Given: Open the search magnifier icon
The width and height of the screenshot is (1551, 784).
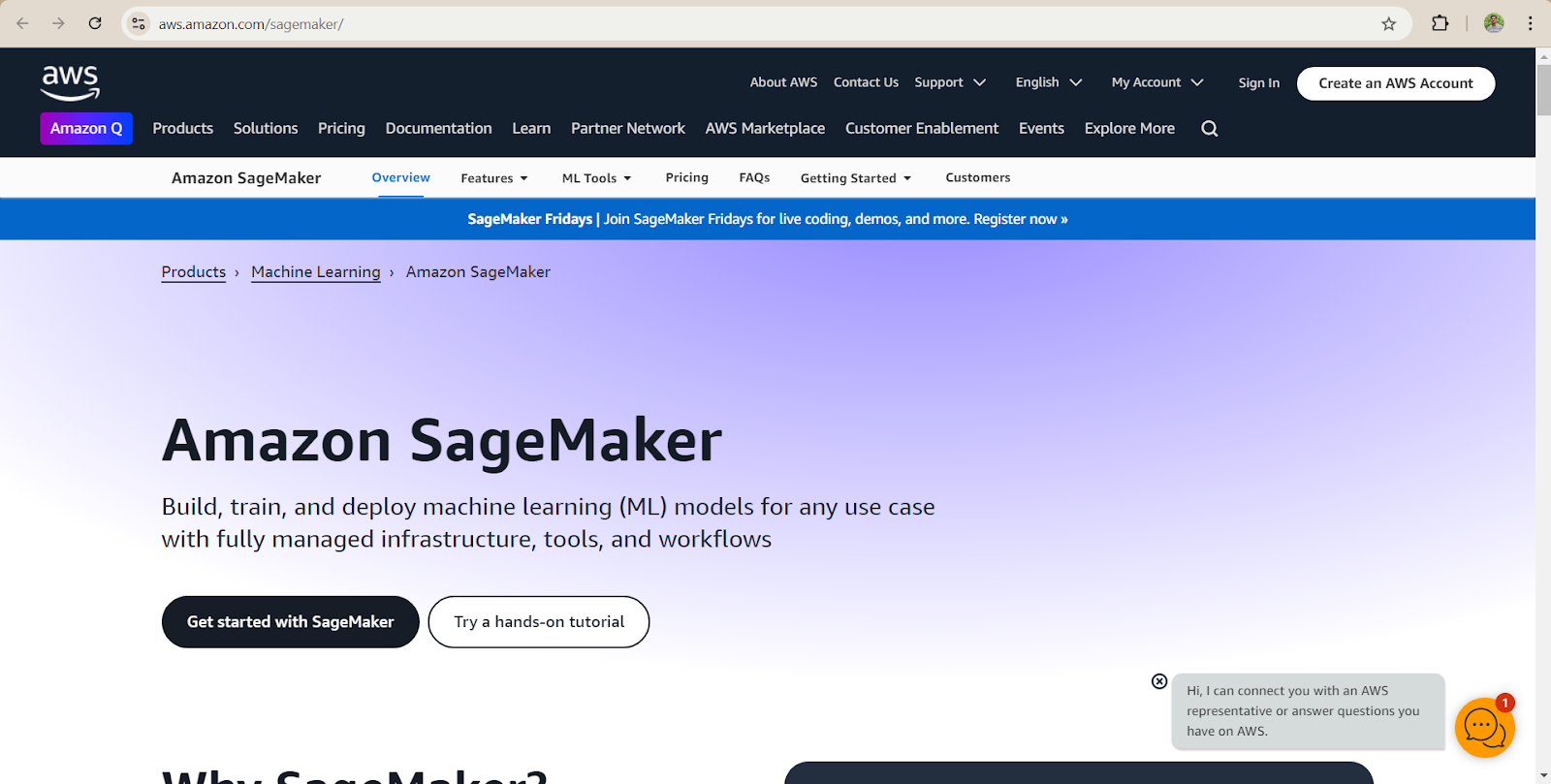Looking at the screenshot, I should [x=1209, y=128].
